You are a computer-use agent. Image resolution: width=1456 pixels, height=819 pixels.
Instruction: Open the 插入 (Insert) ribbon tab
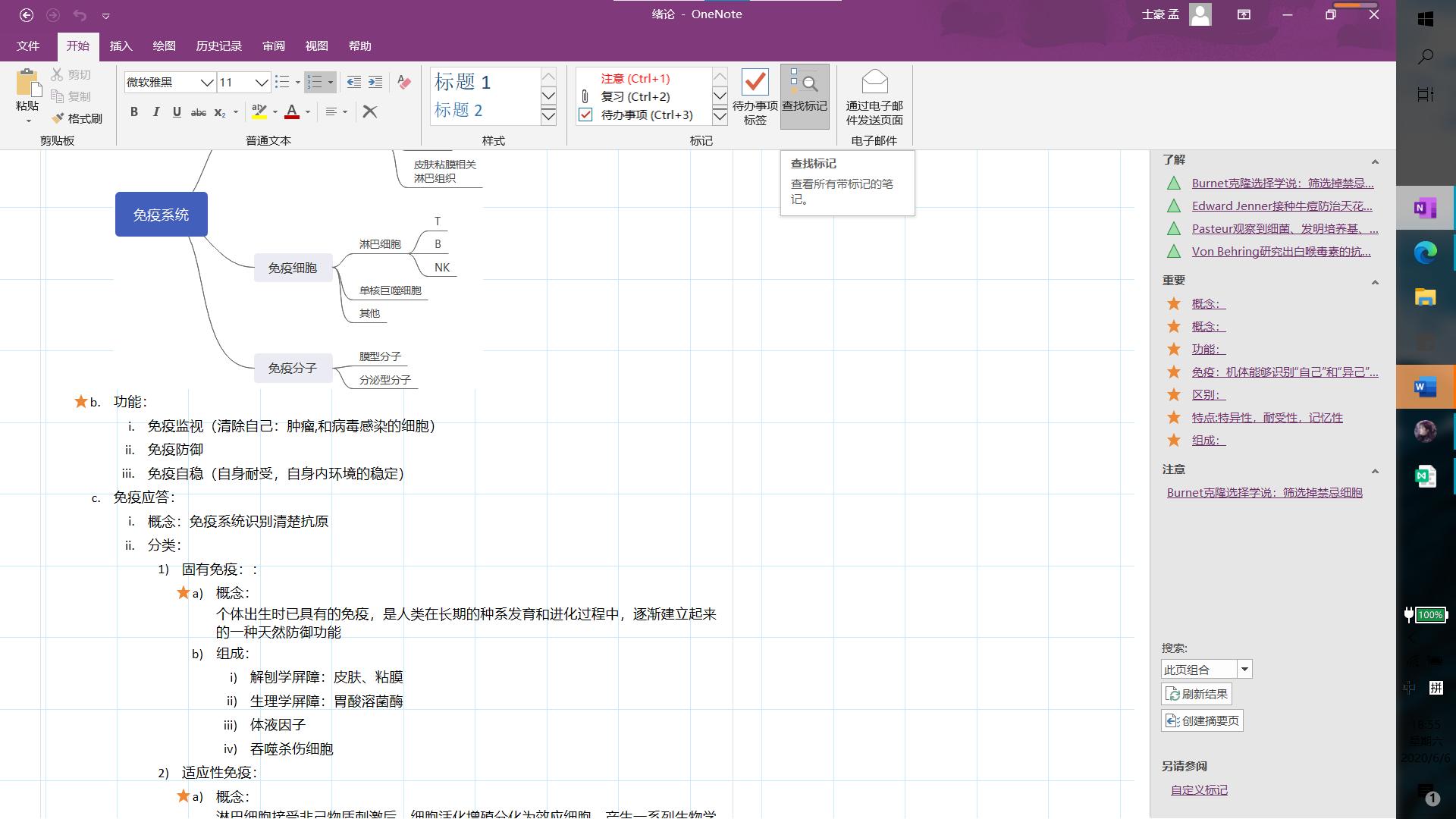pos(121,46)
